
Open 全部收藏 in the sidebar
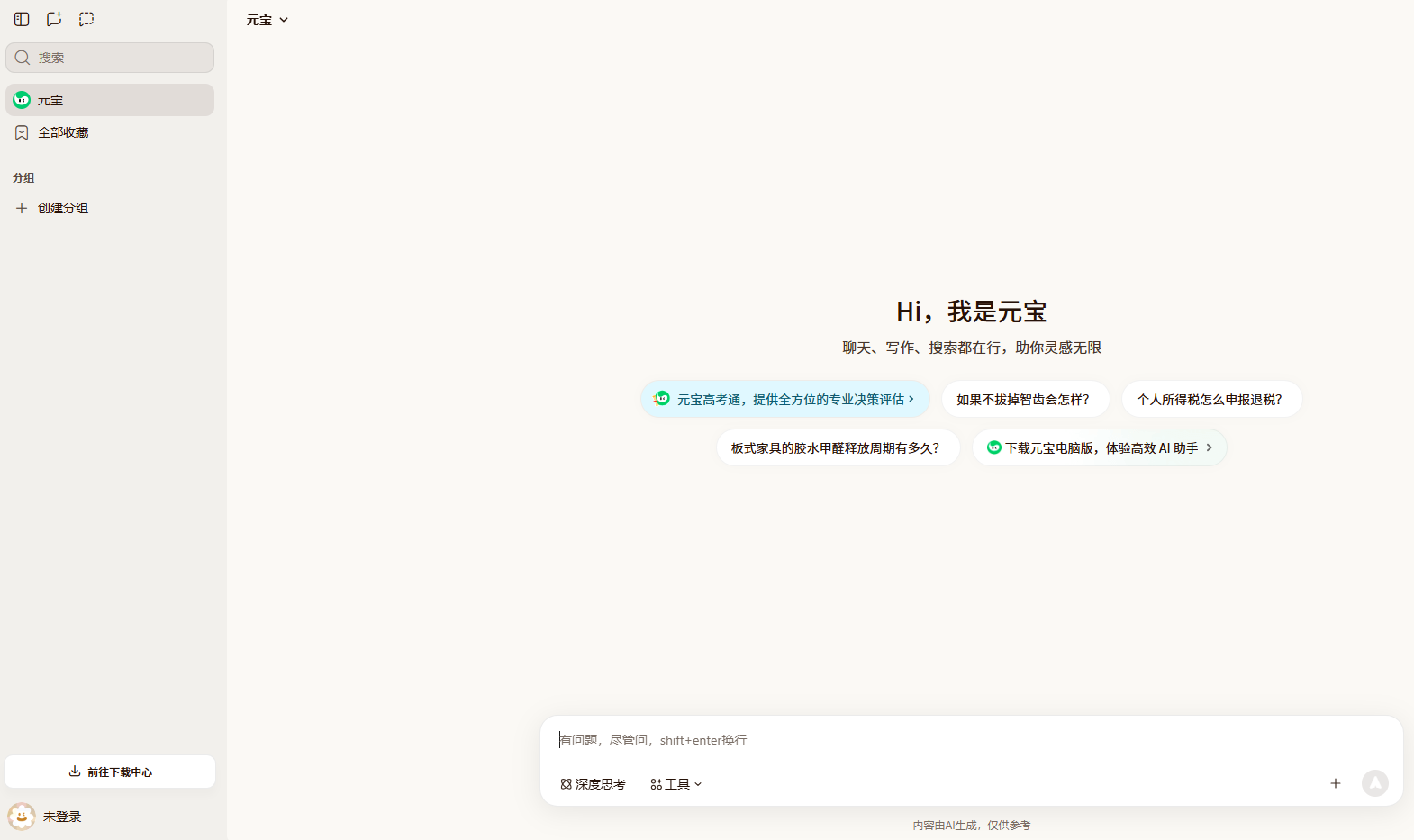click(110, 132)
